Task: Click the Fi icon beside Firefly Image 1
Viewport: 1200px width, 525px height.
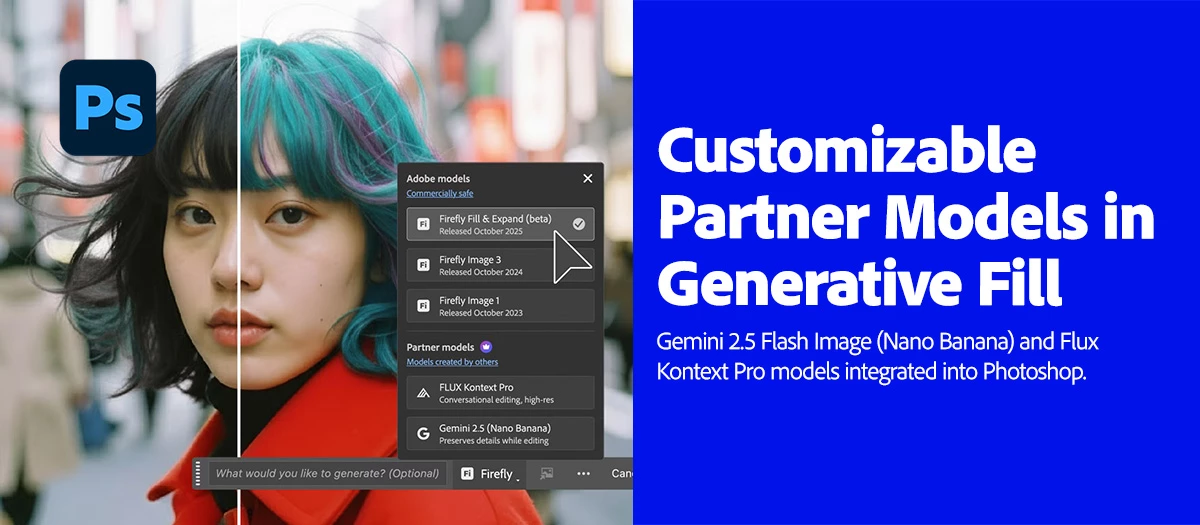Action: (423, 306)
